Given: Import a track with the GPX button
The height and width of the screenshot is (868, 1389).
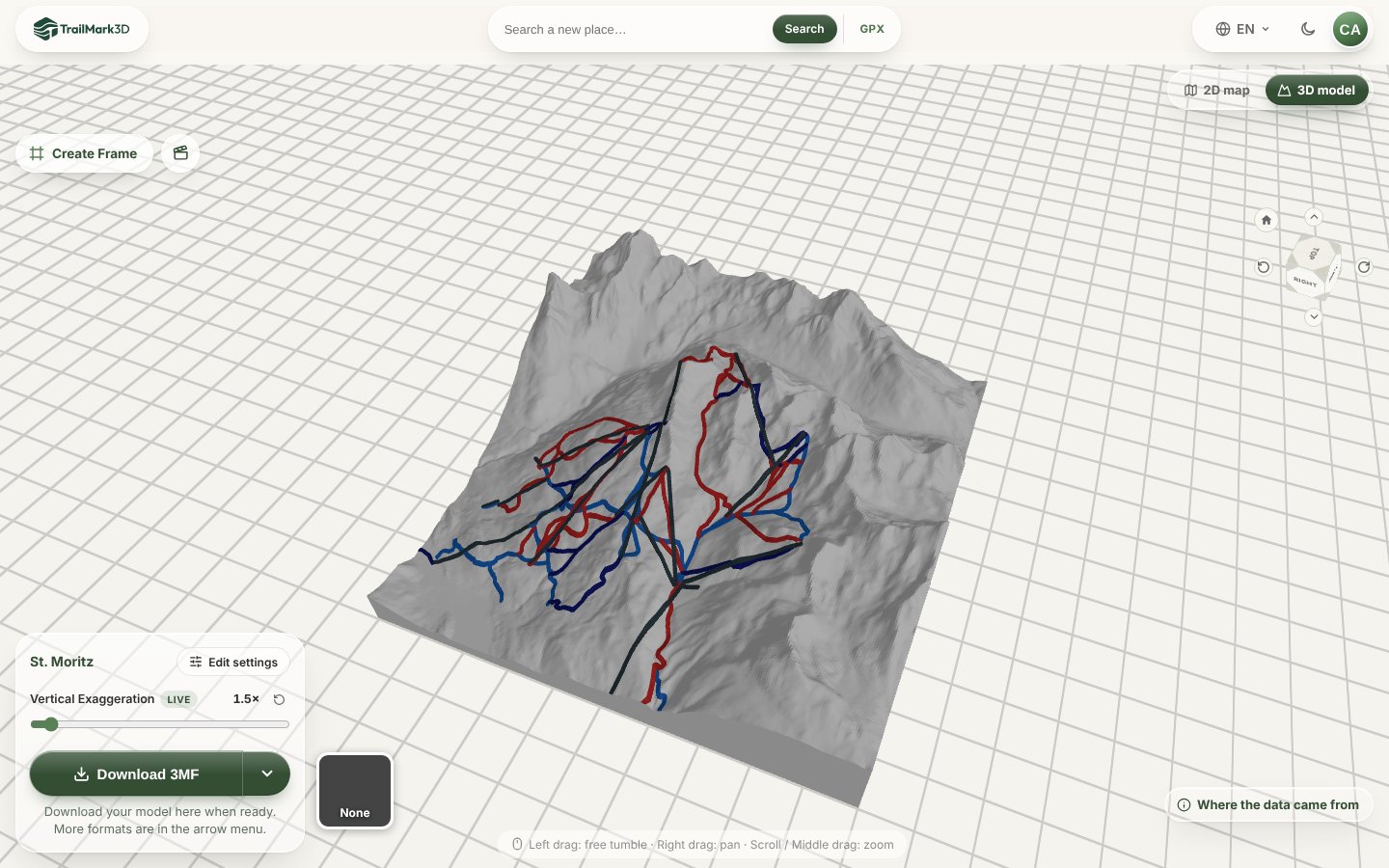Looking at the screenshot, I should pyautogui.click(x=872, y=29).
